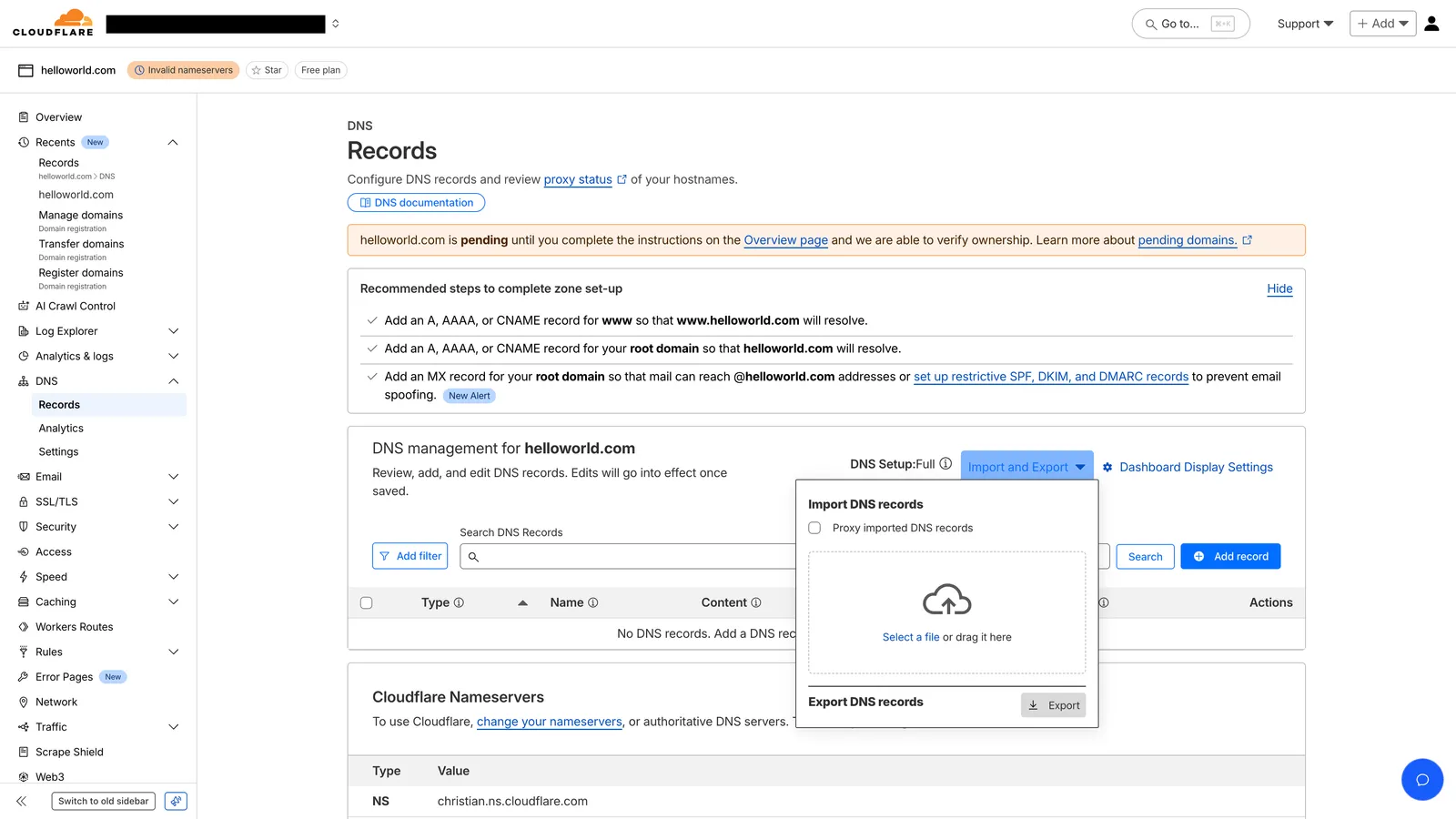This screenshot has width=1456, height=819.
Task: Open the Add dropdown in header
Action: [1382, 24]
